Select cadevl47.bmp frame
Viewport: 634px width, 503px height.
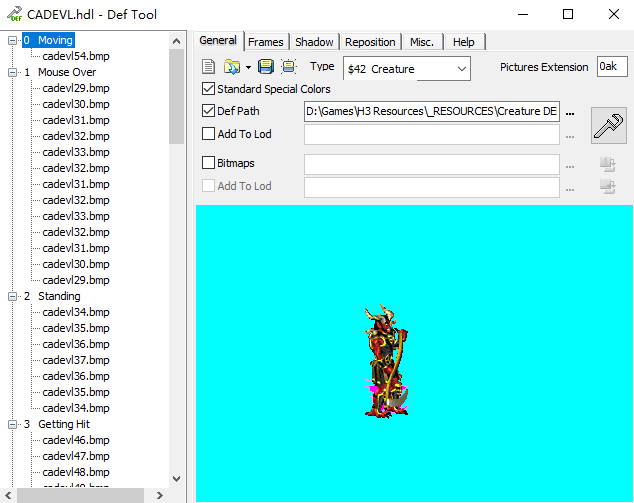pos(76,456)
